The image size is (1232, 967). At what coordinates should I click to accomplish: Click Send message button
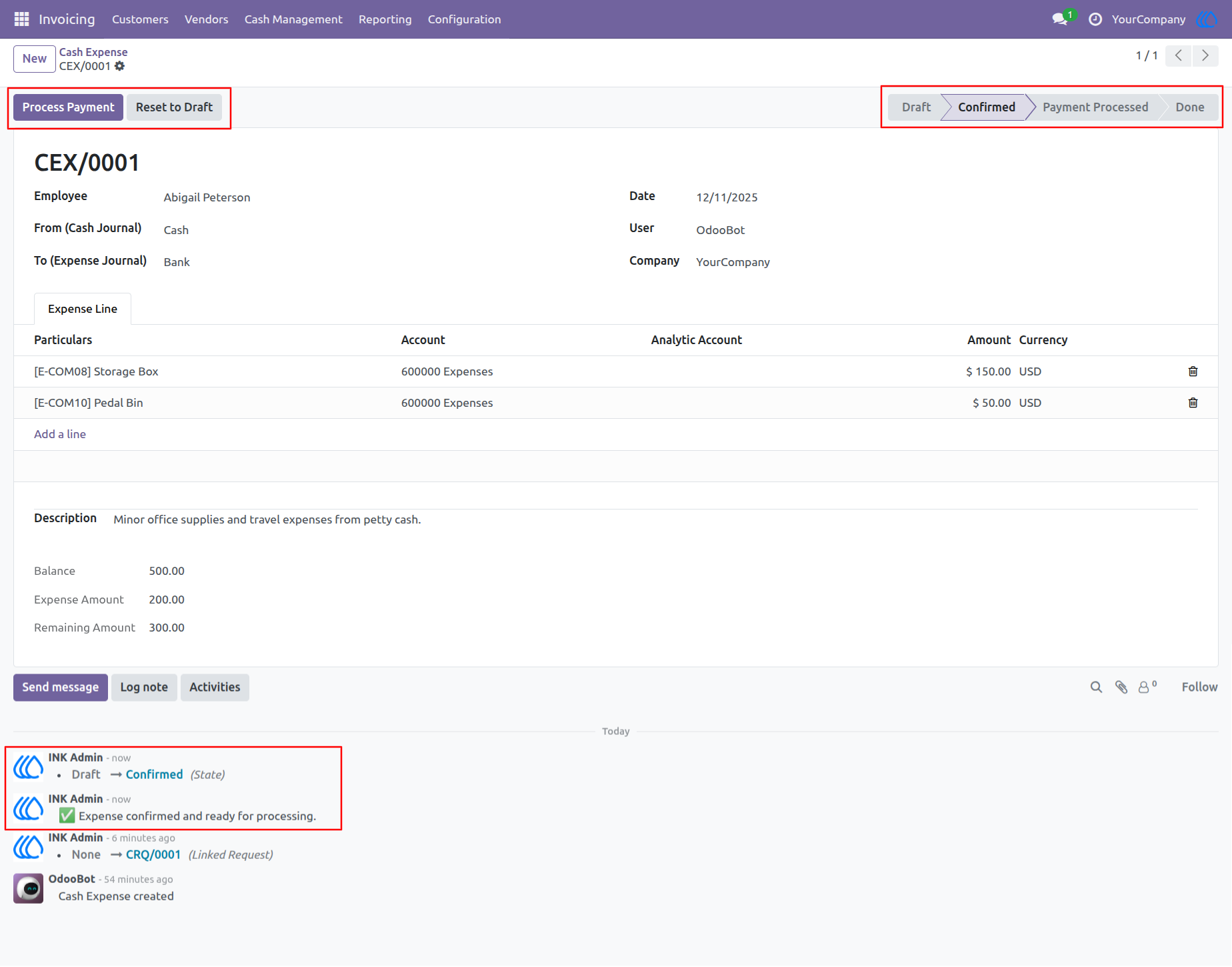click(x=60, y=688)
